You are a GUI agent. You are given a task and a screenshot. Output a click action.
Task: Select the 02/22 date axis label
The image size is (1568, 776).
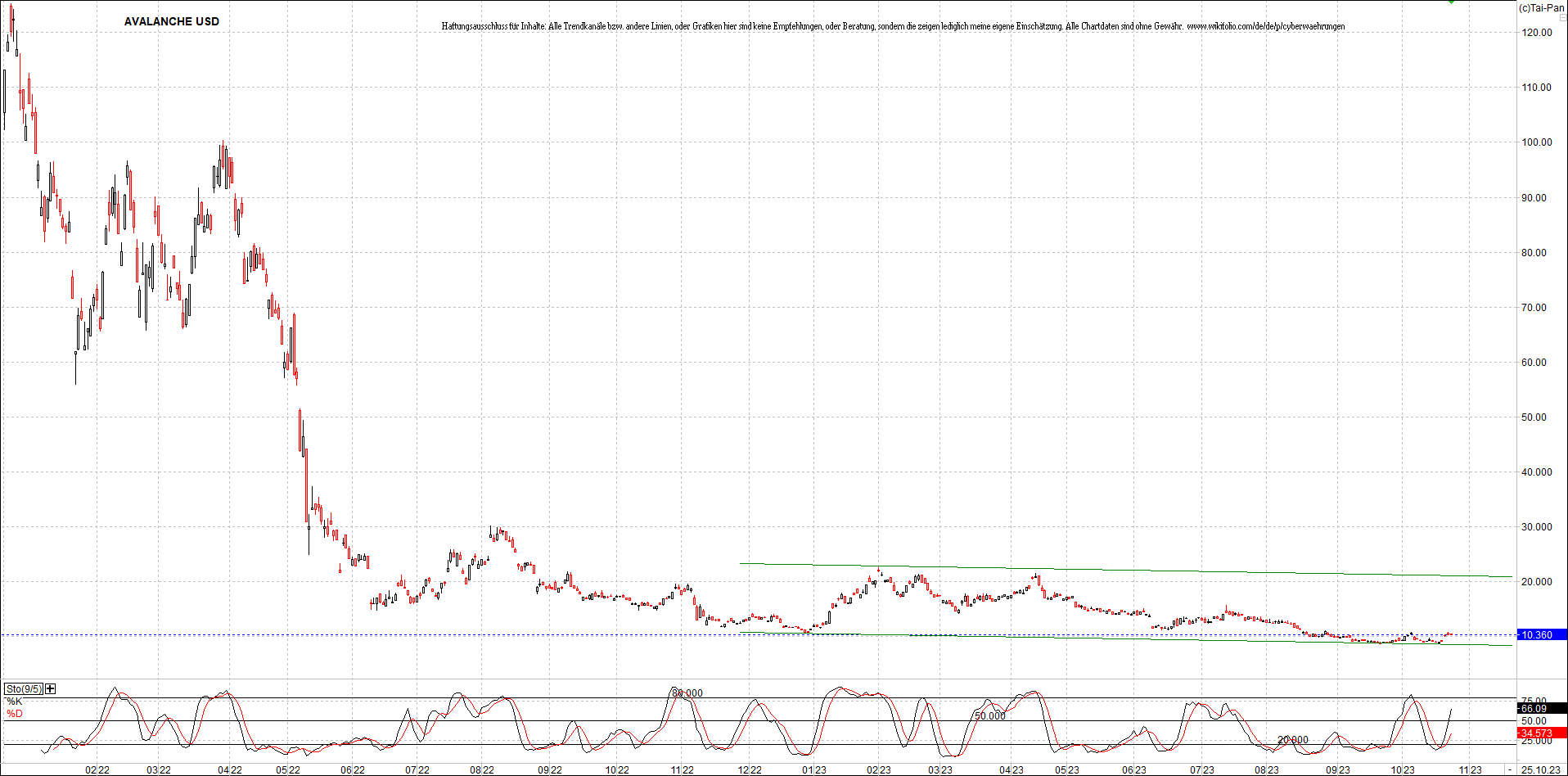[96, 769]
